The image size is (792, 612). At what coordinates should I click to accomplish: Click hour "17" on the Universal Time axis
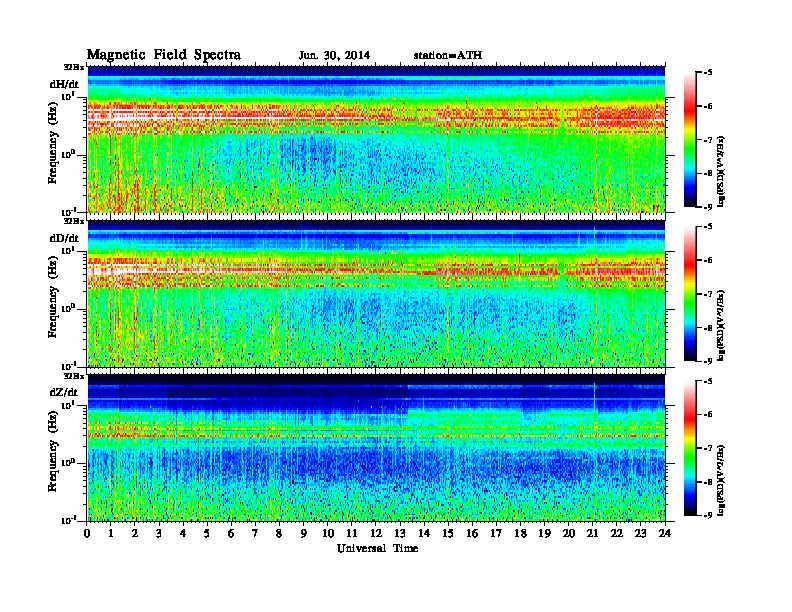[x=497, y=534]
